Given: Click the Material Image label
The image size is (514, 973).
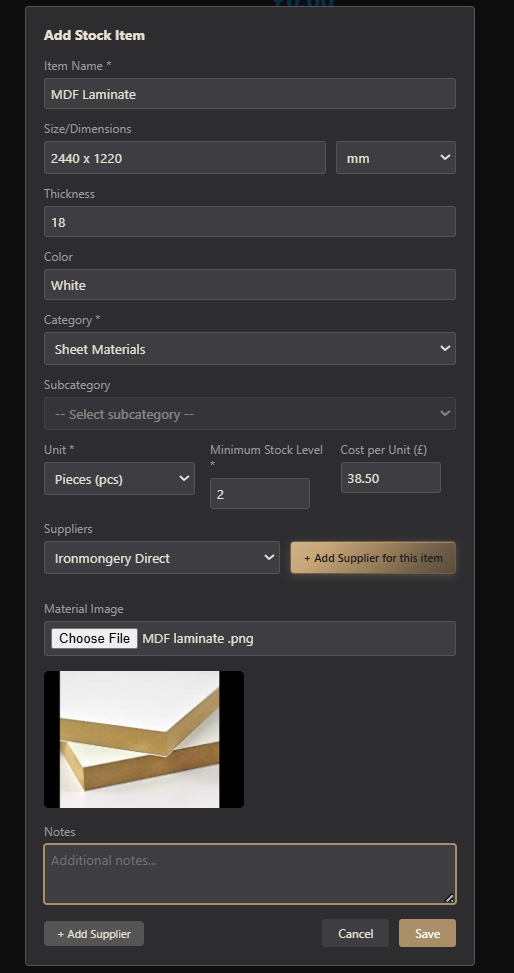Looking at the screenshot, I should coord(84,609).
